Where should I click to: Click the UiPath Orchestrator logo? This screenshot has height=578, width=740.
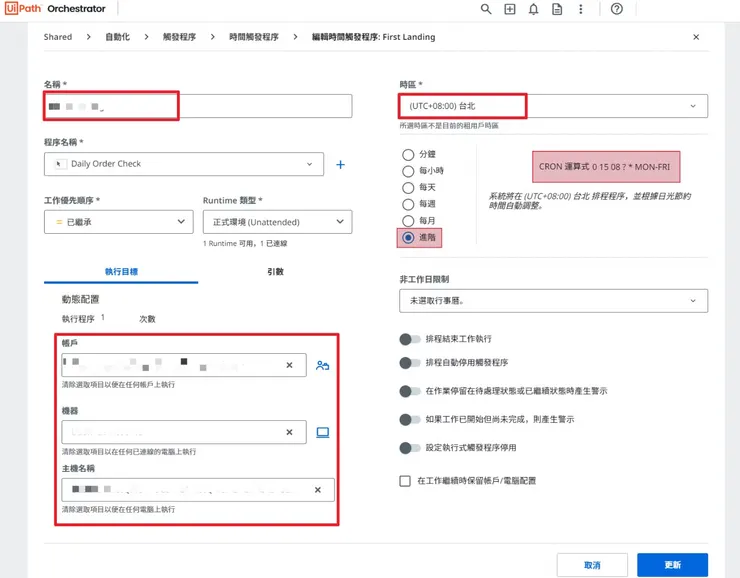(55, 8)
